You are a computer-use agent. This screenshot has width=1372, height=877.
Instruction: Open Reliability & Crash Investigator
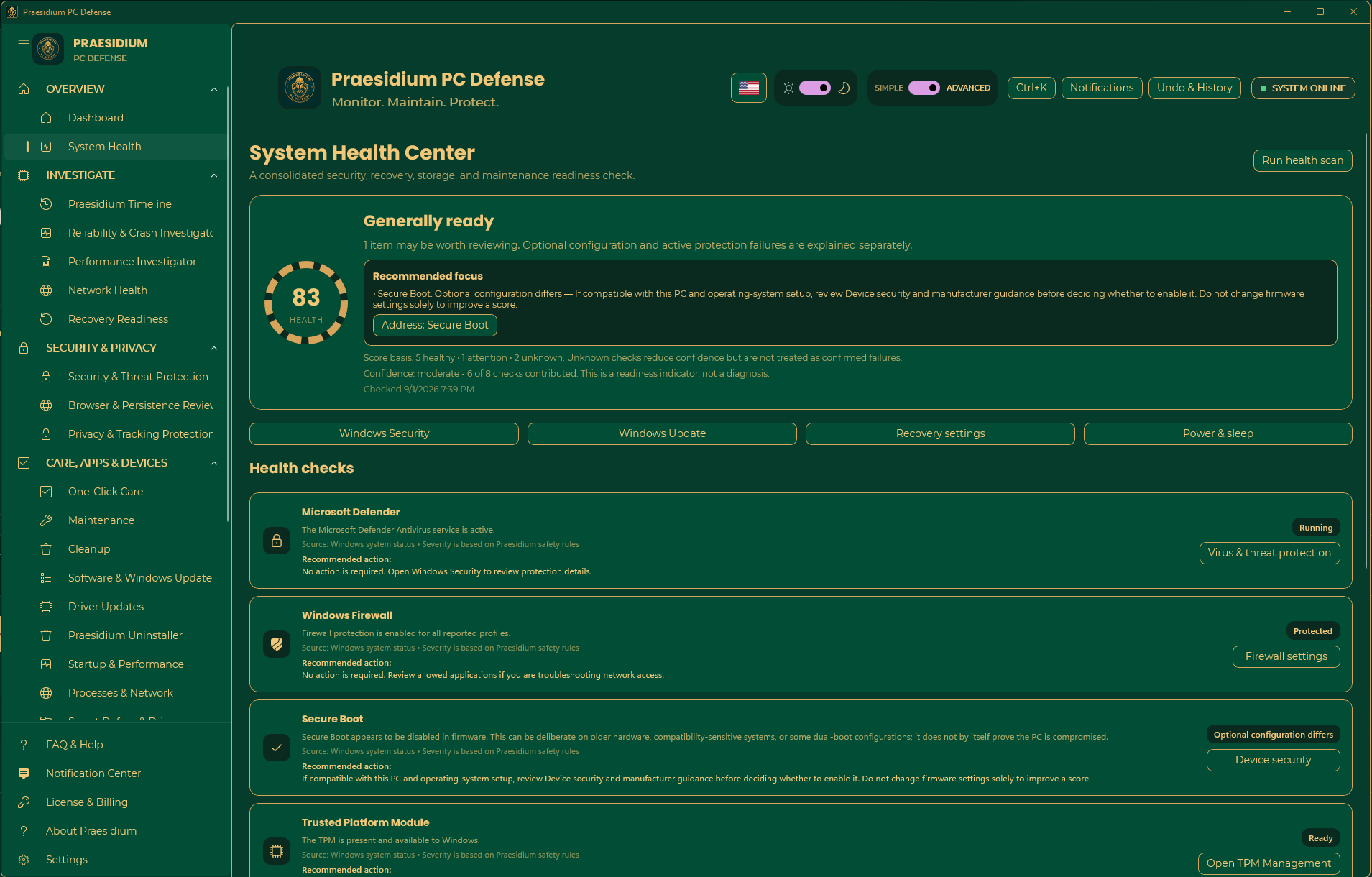pos(115,233)
